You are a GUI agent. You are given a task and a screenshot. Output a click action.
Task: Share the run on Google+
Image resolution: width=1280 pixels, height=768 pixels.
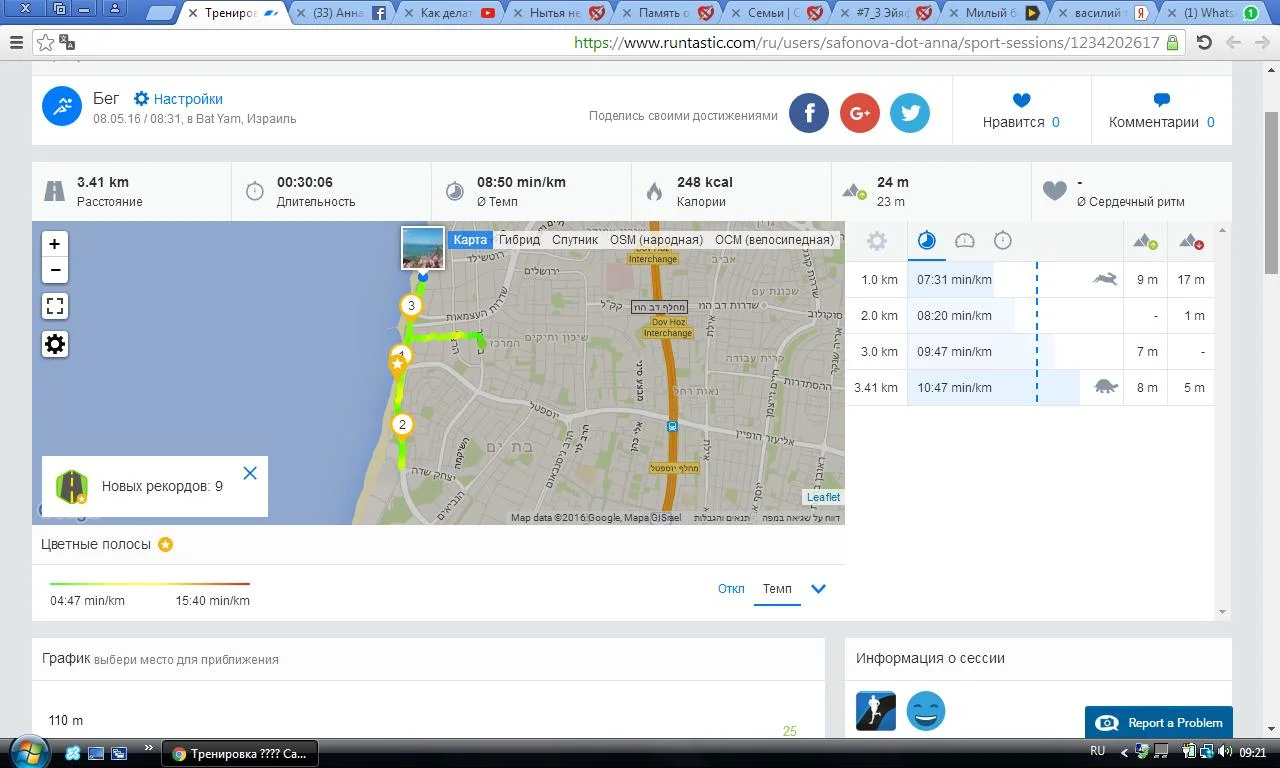pos(860,113)
